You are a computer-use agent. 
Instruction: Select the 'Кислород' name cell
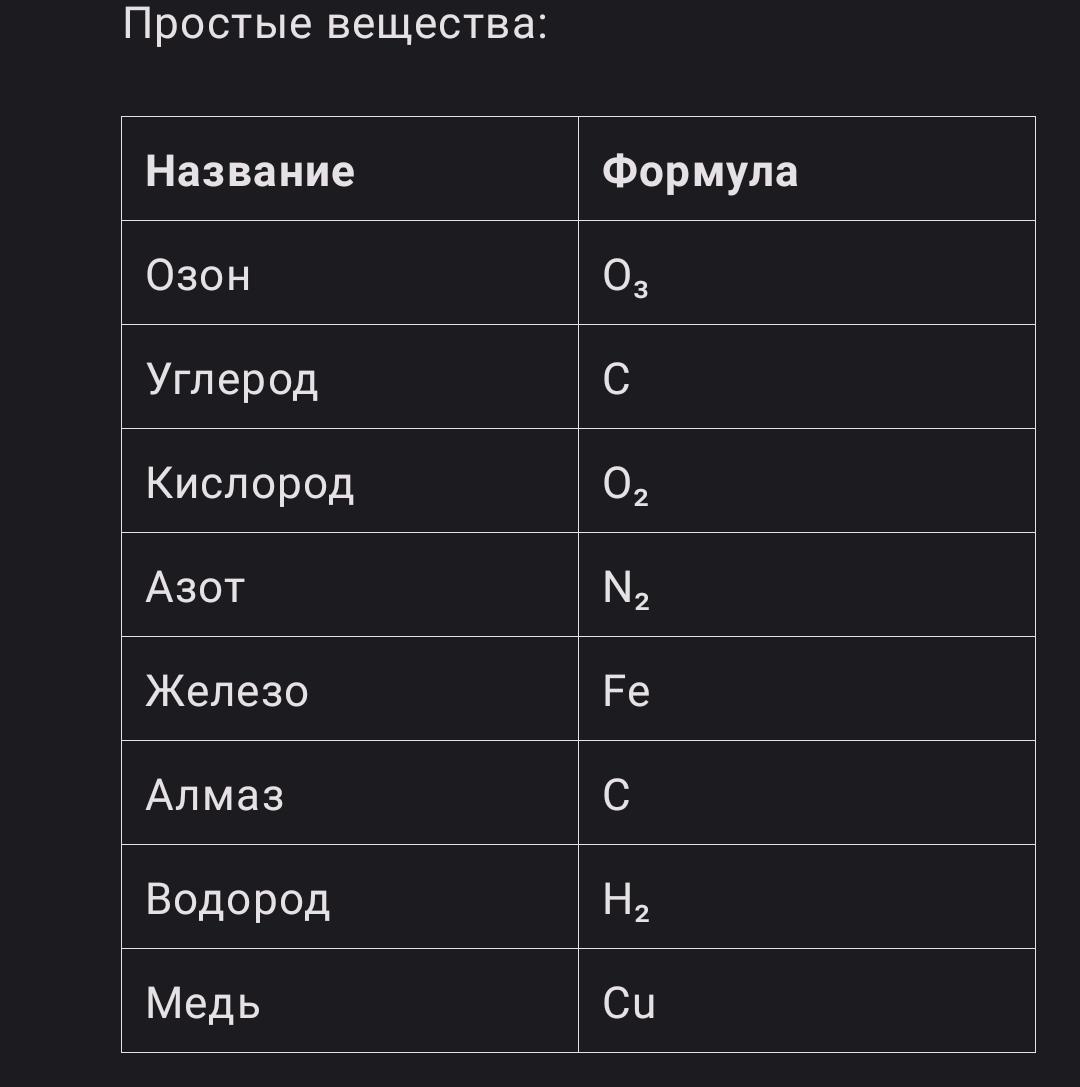[350, 480]
